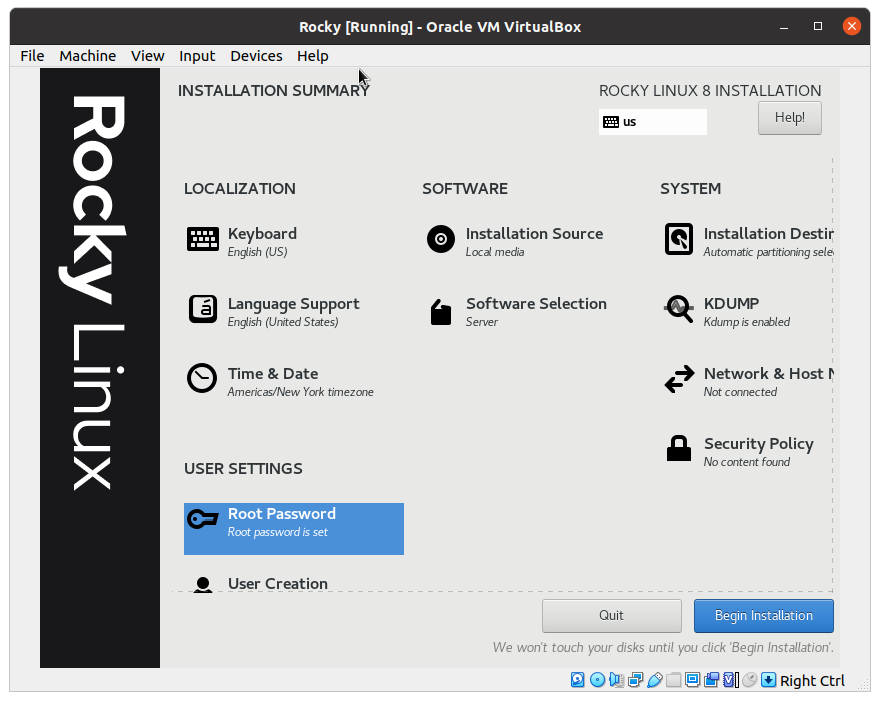Click the shared folders status bar icon

tap(673, 680)
